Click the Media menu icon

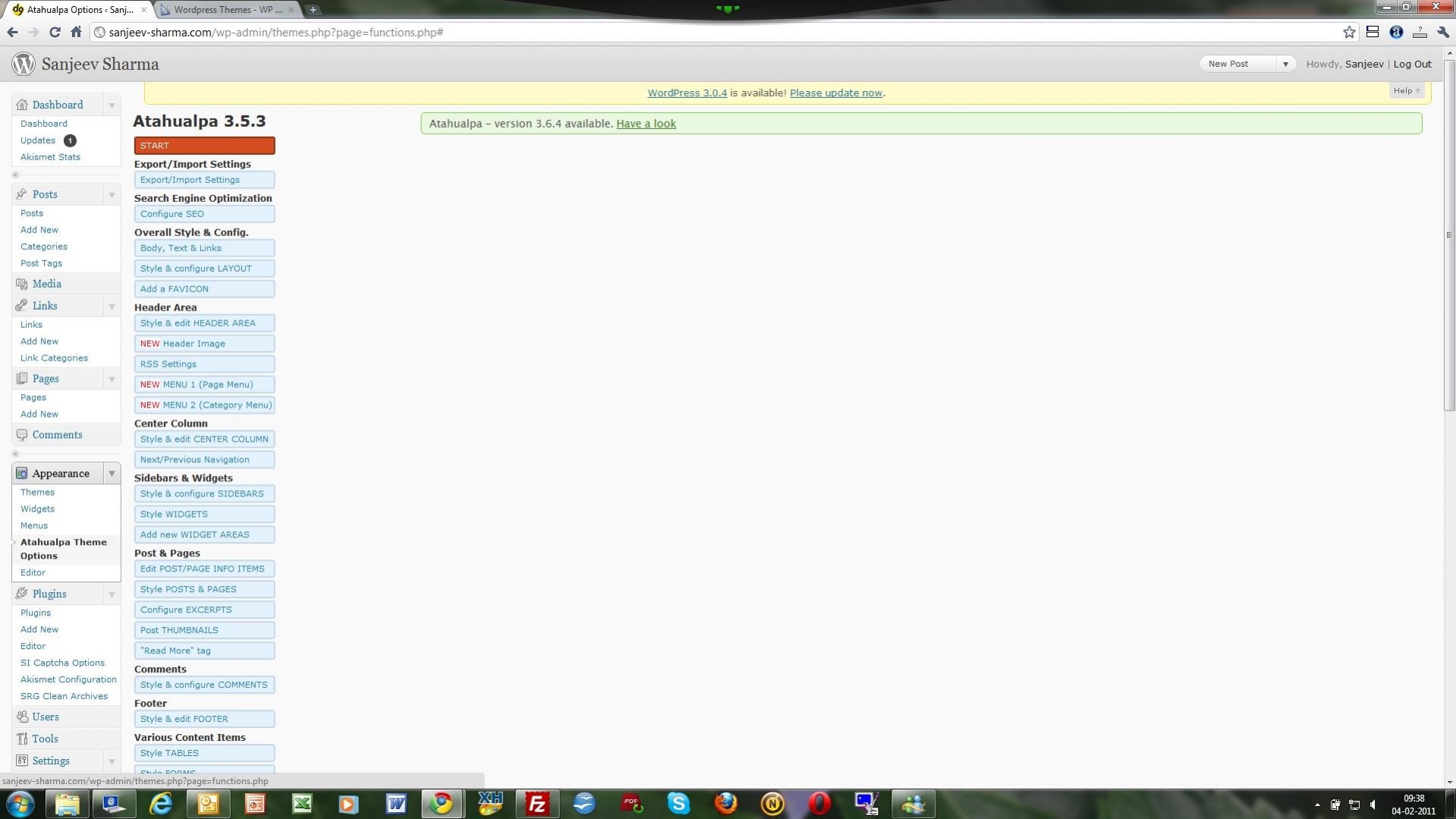tap(21, 284)
